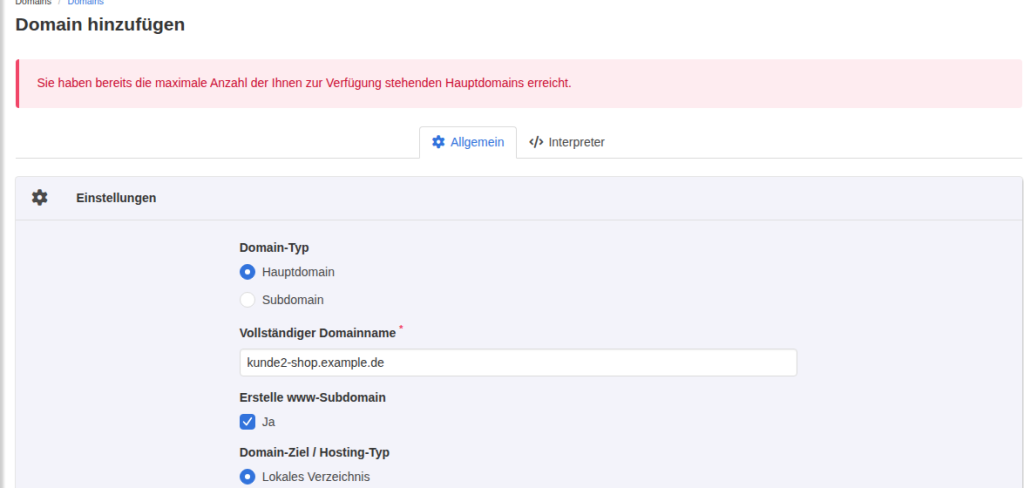Click the Domain-Typ label
The width and height of the screenshot is (1024, 488).
tap(274, 248)
